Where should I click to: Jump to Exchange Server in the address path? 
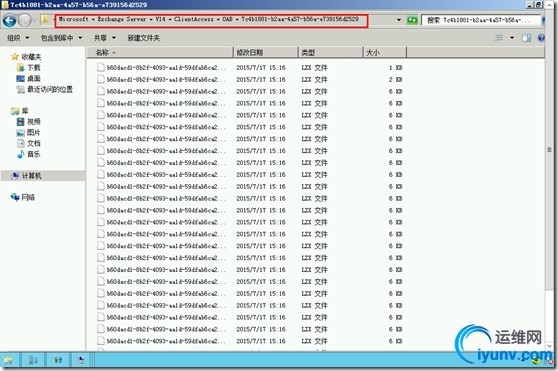122,19
